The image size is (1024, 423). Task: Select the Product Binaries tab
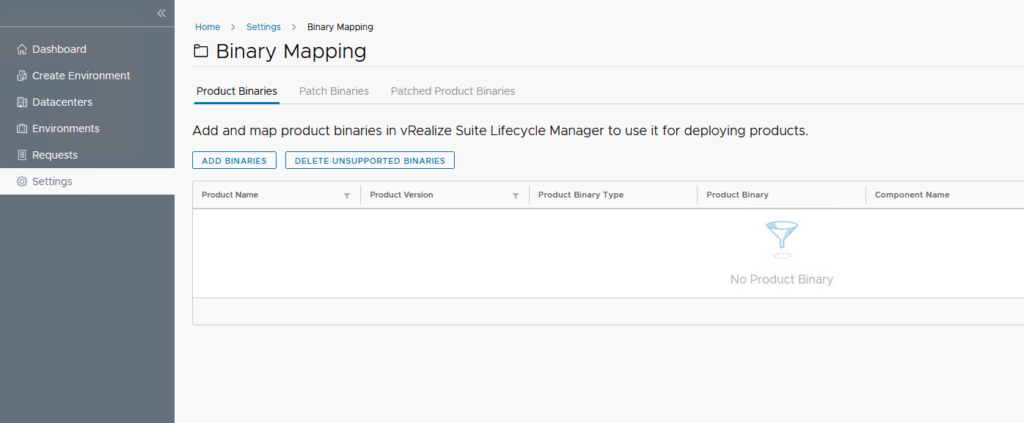click(236, 91)
